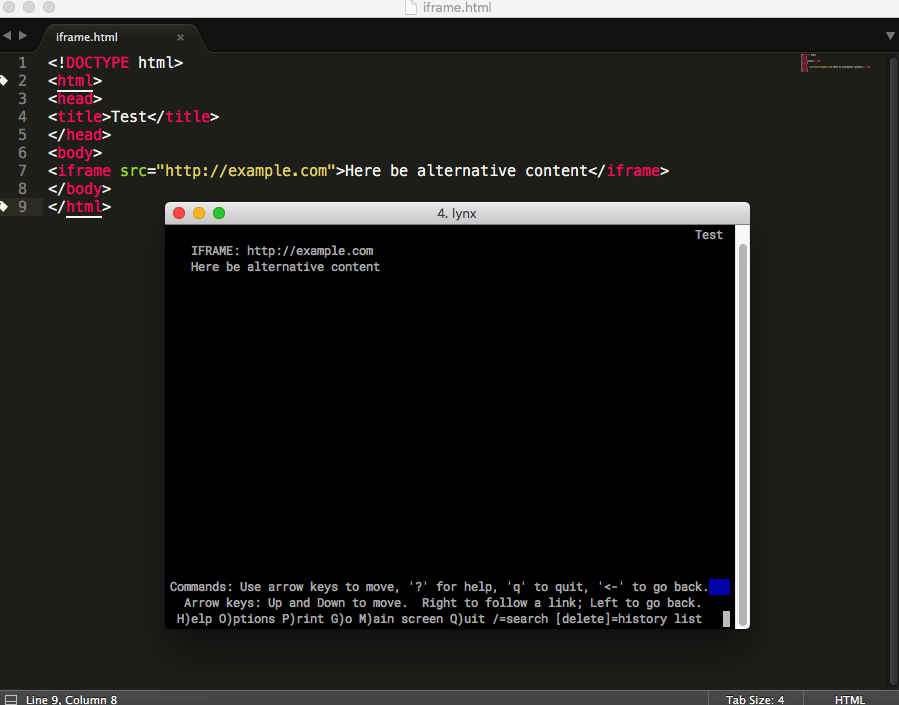Click the tab history forward arrow
This screenshot has width=899, height=705.
23,36
